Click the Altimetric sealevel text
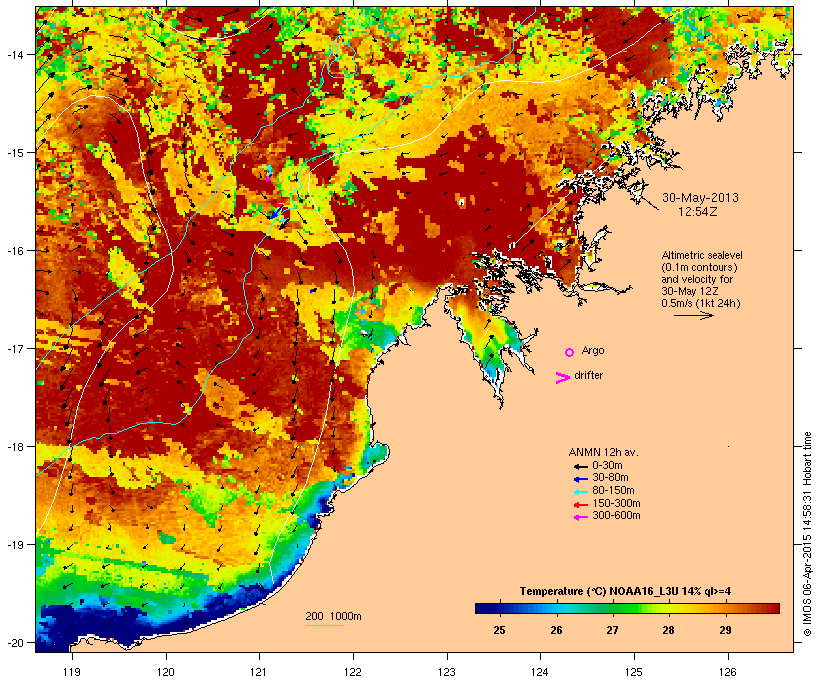 702,255
